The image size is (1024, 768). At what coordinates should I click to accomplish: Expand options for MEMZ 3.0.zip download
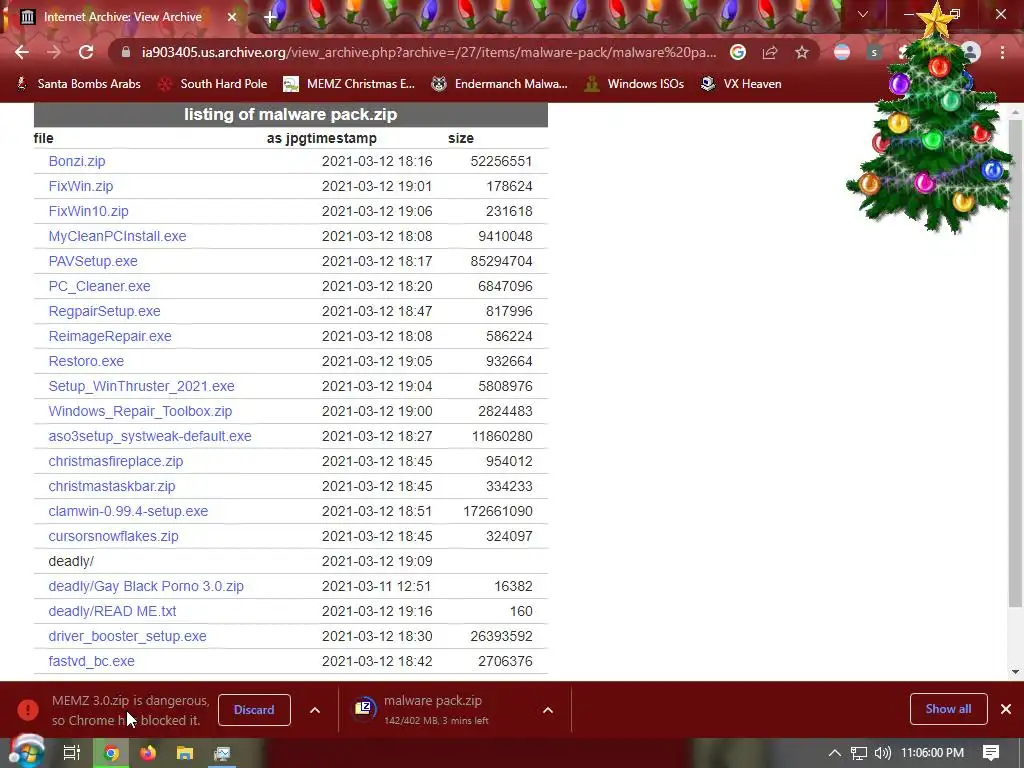pos(315,710)
